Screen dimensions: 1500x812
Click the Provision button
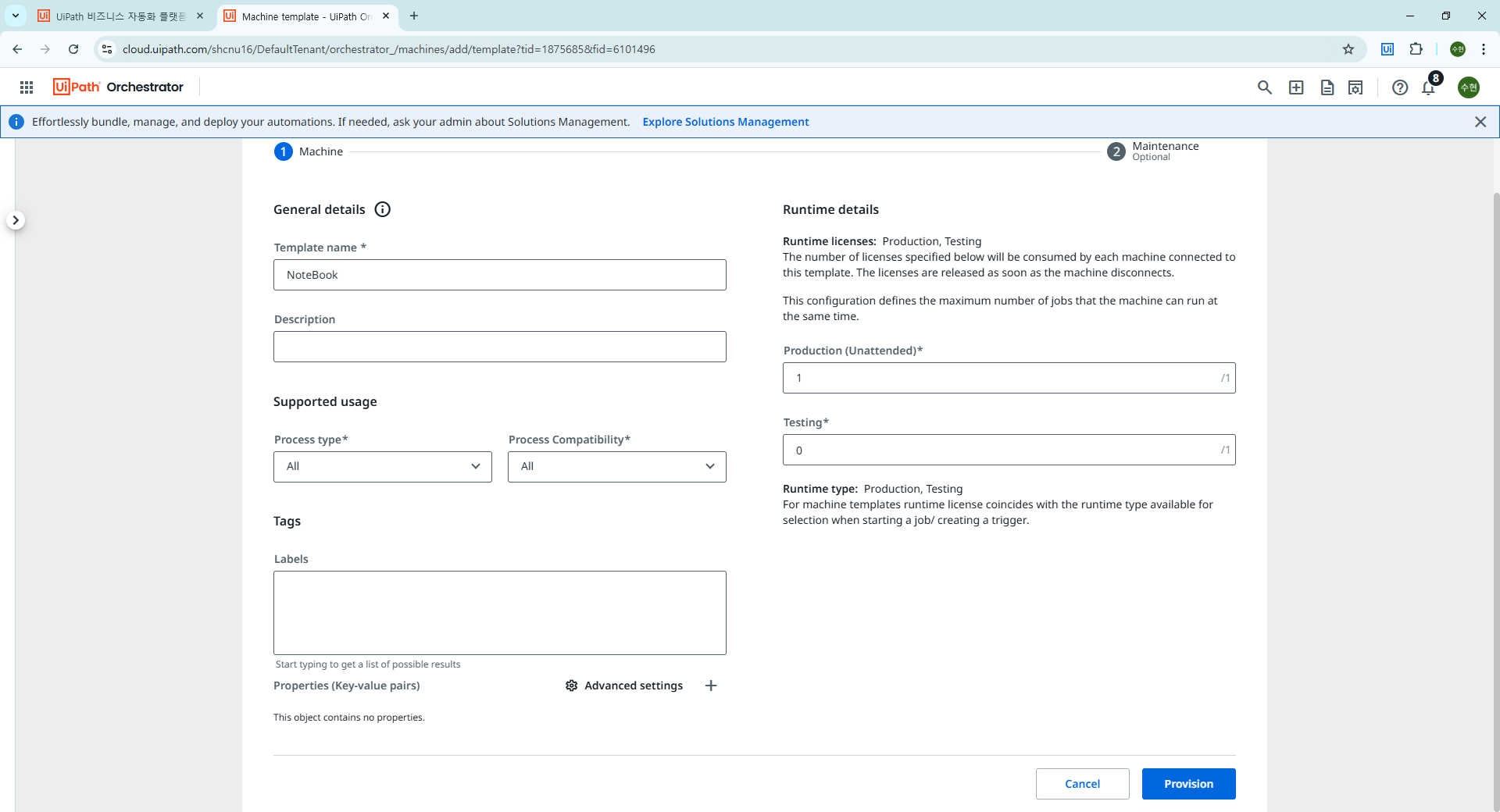(x=1189, y=784)
